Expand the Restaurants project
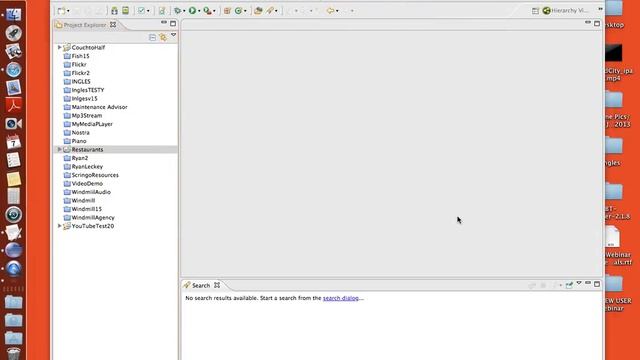Viewport: 640px width, 360px height. click(60, 149)
